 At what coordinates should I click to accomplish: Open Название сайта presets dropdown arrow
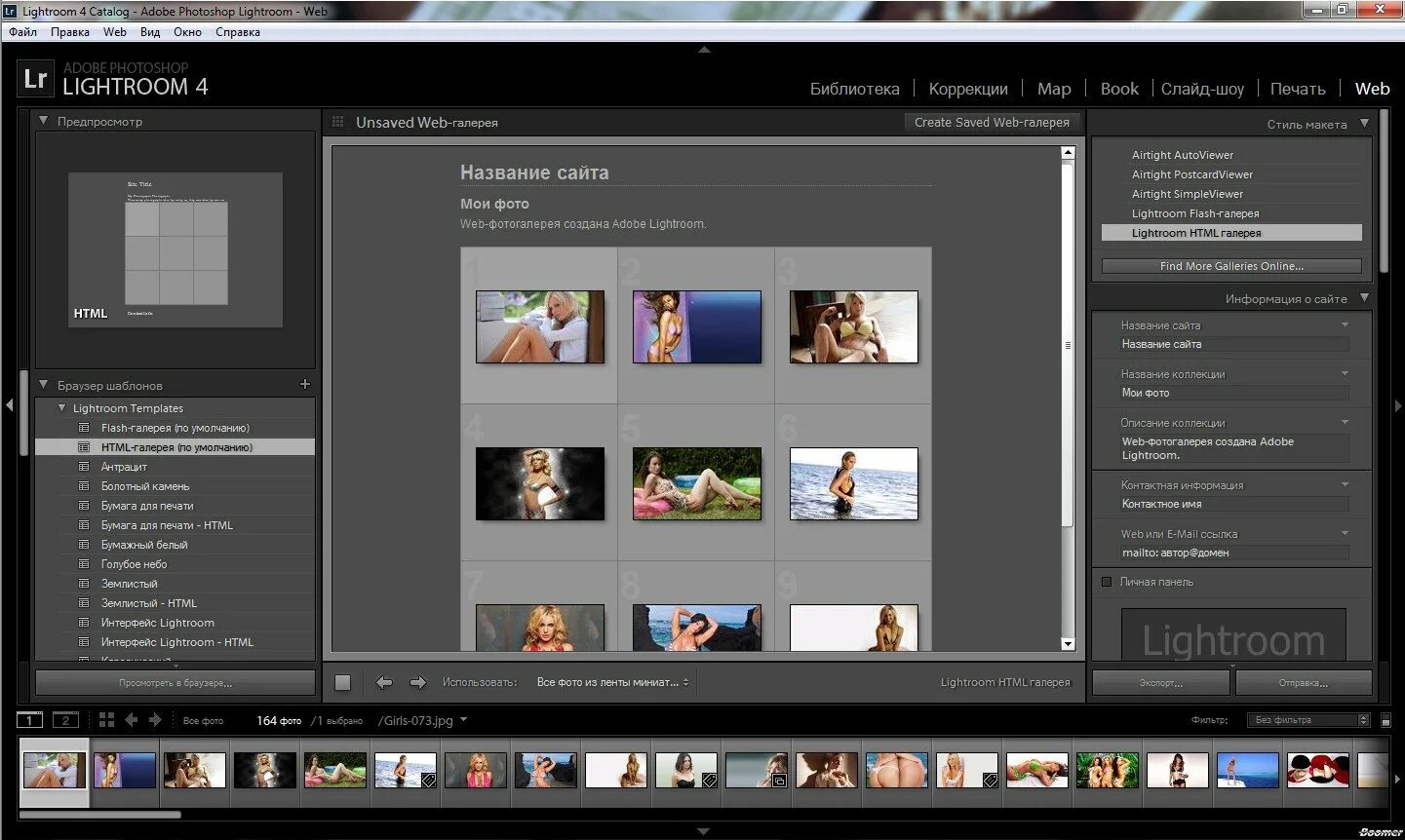tap(1345, 325)
